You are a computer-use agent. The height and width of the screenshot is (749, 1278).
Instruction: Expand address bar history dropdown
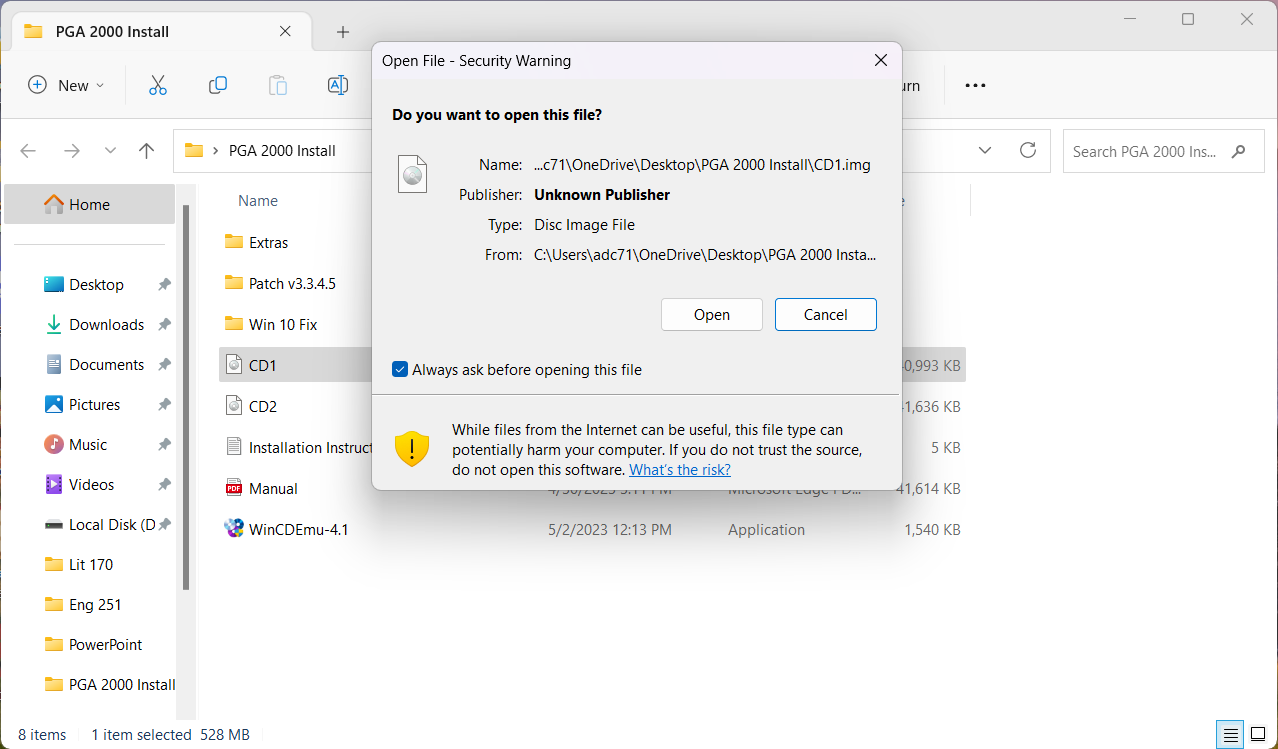point(985,150)
